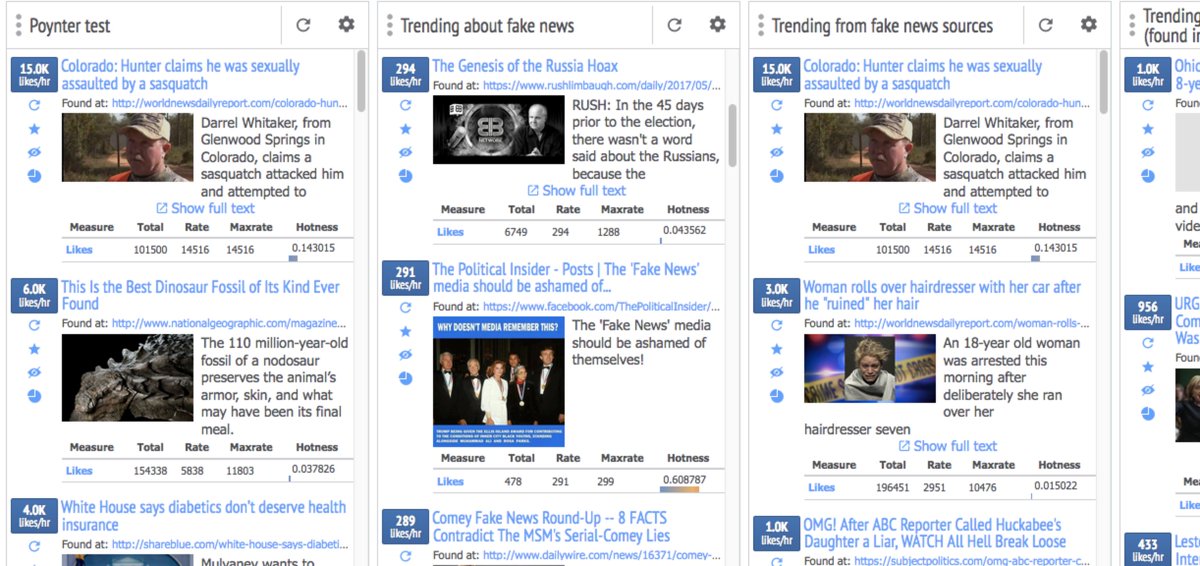Open chart for Genesis of the Russia Hoax

405,176
